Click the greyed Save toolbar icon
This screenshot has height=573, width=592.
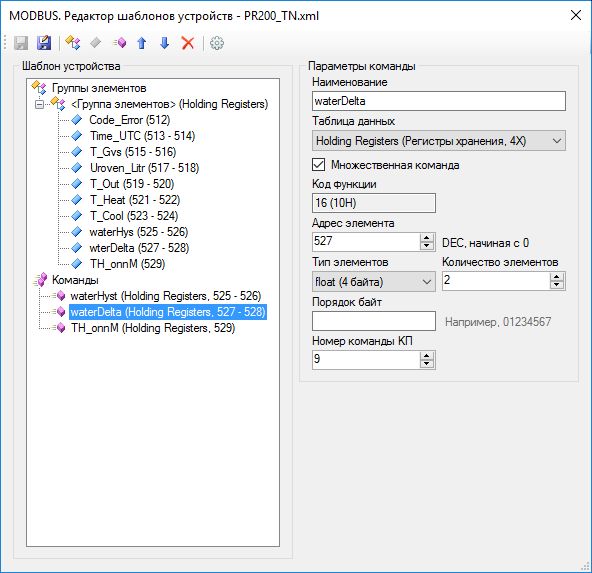(21, 43)
